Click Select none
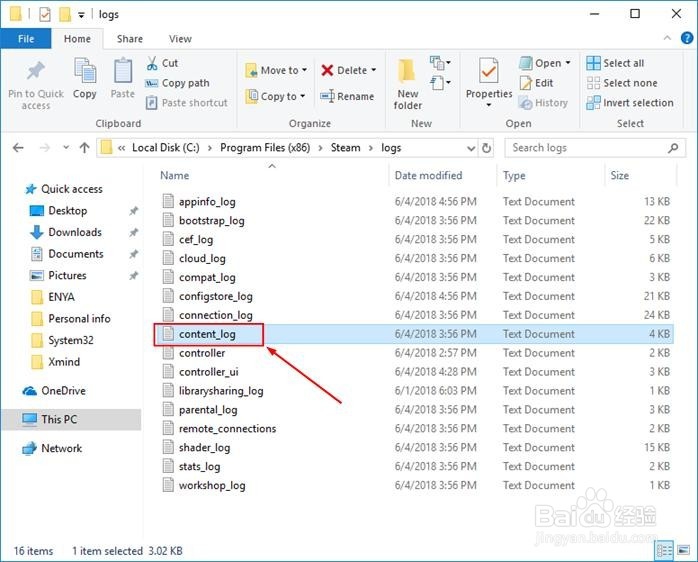The width and height of the screenshot is (698, 562). coord(622,83)
